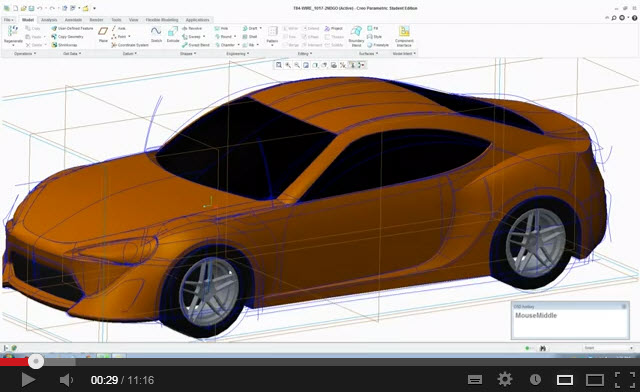Click the User-Defined Feature tool
Viewport: 640px width, 392px height.
[x=72, y=29]
